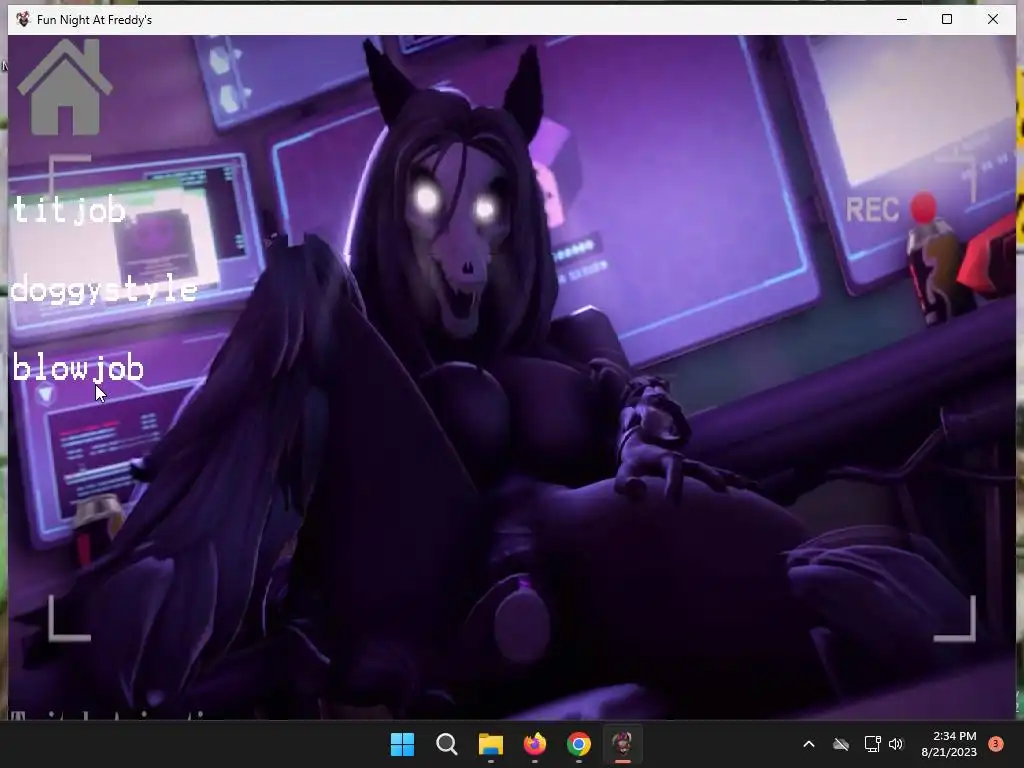
Task: Open the notification badge showing 3
Action: (996, 744)
